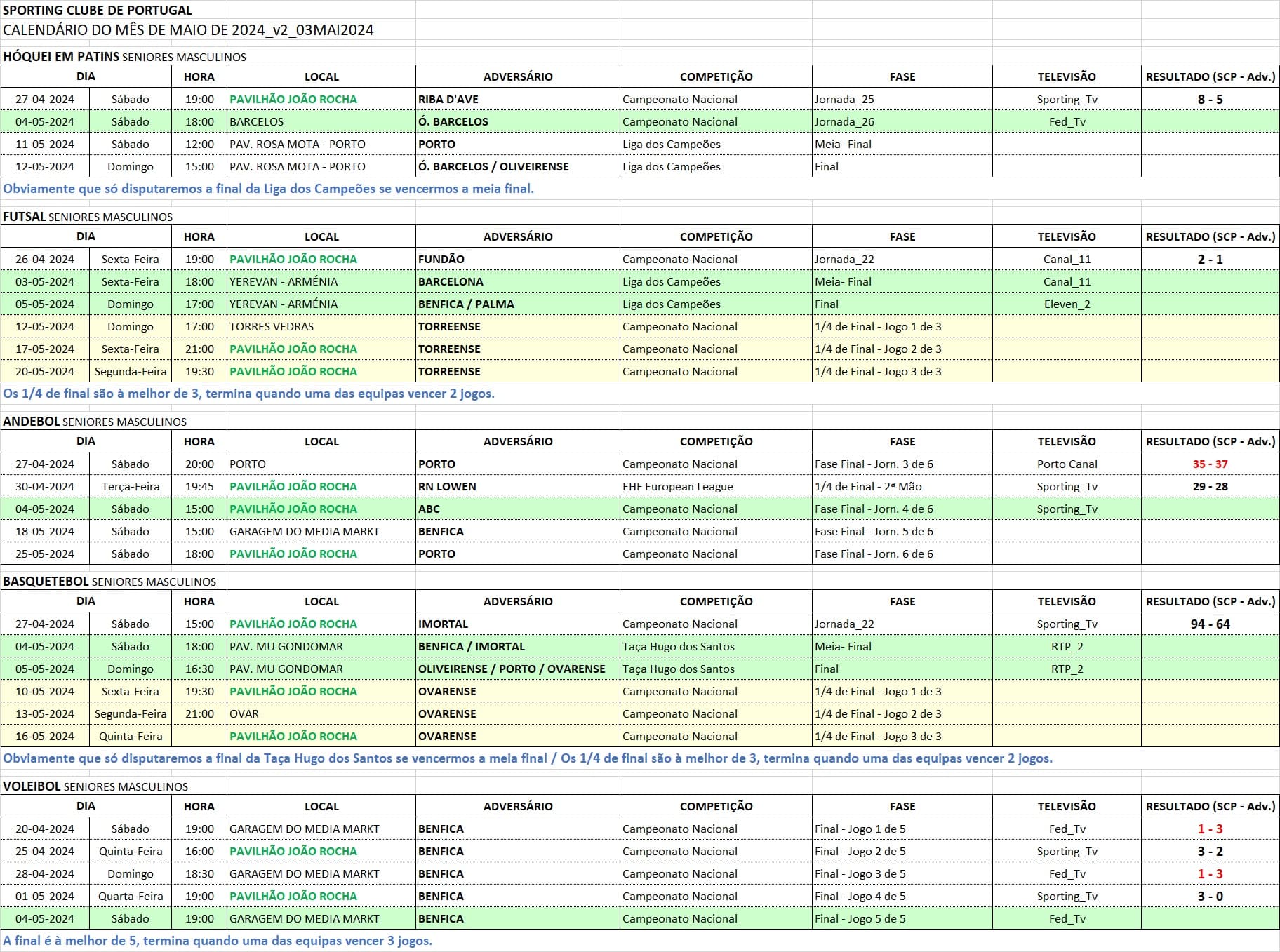Screen dimensions: 1280x952
Task: Select the 'EHF European League' competition cell
Action: (716, 486)
